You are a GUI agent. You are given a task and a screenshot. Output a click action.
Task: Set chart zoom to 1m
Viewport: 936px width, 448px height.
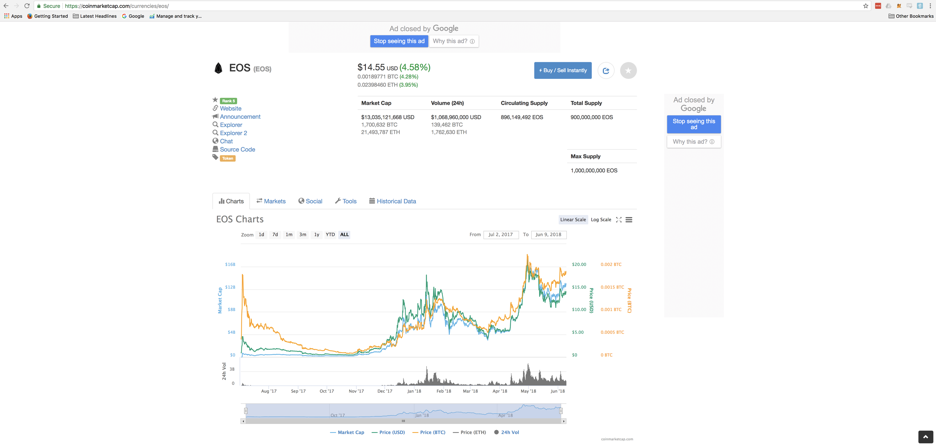point(289,235)
